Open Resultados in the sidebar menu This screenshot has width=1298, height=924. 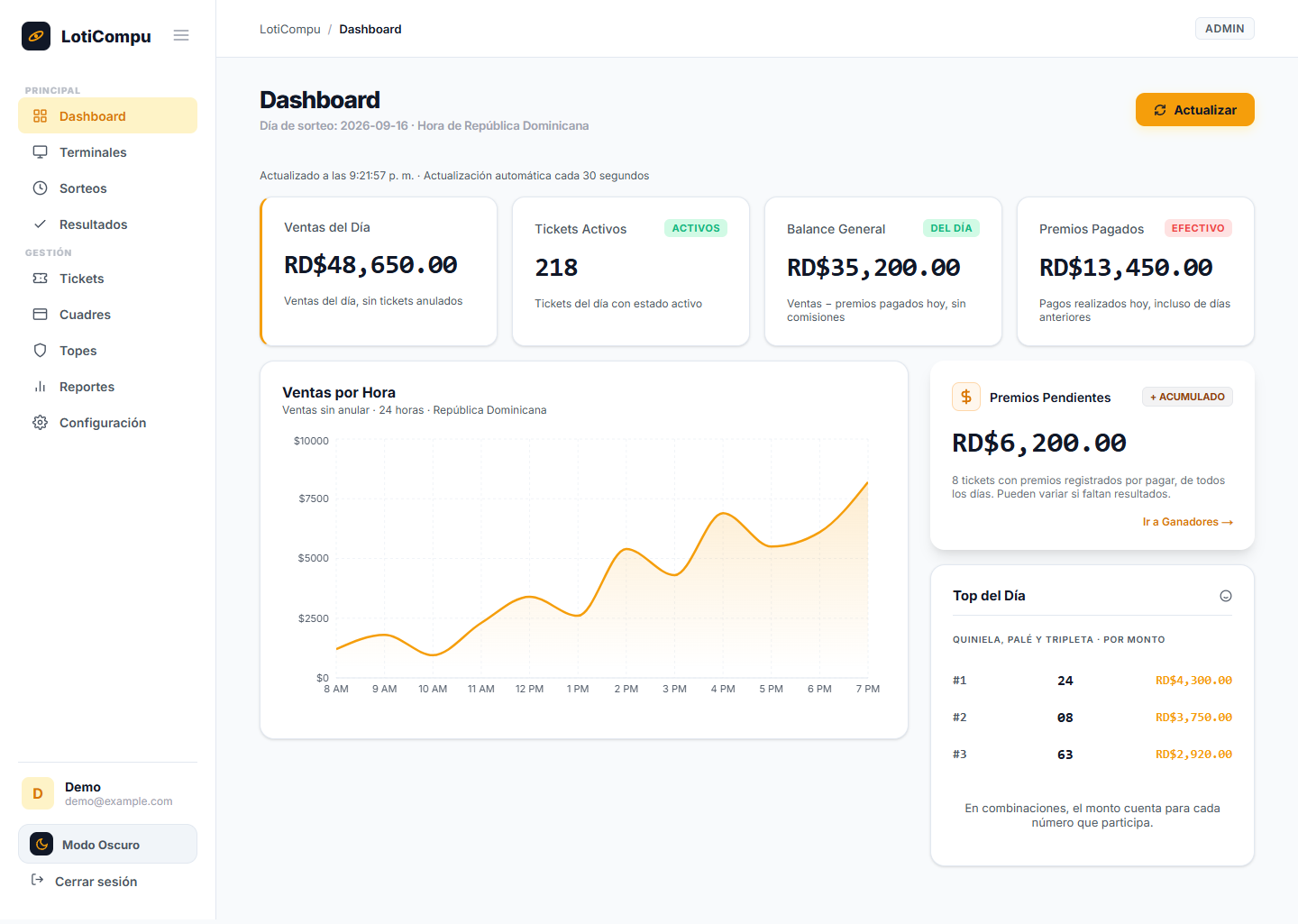tap(107, 224)
